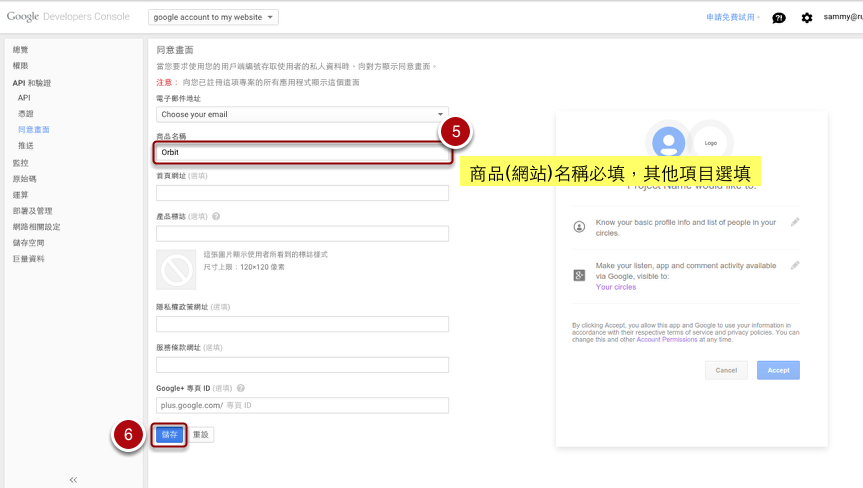Image resolution: width=863 pixels, height=488 pixels.
Task: Collapse the left sidebar with double chevron
Action: pos(73,480)
